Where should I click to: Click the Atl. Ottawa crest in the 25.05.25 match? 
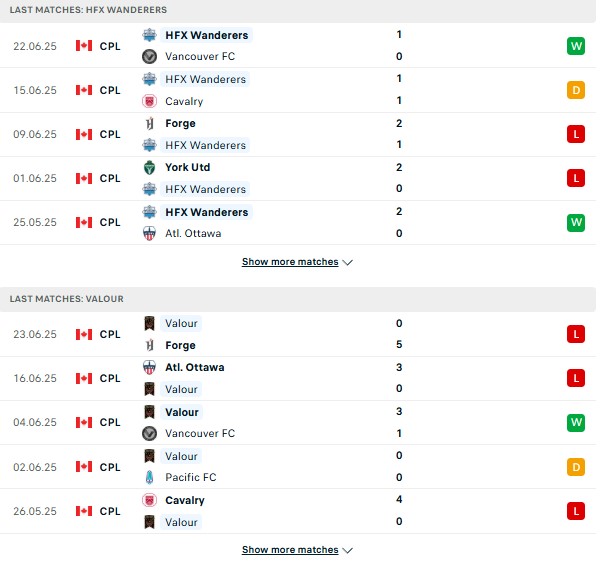click(149, 233)
